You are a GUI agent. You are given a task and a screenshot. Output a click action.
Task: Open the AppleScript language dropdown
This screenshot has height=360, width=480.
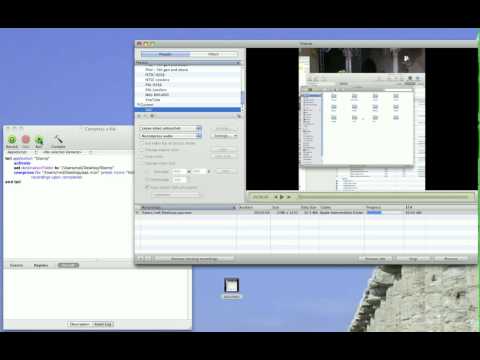22,152
